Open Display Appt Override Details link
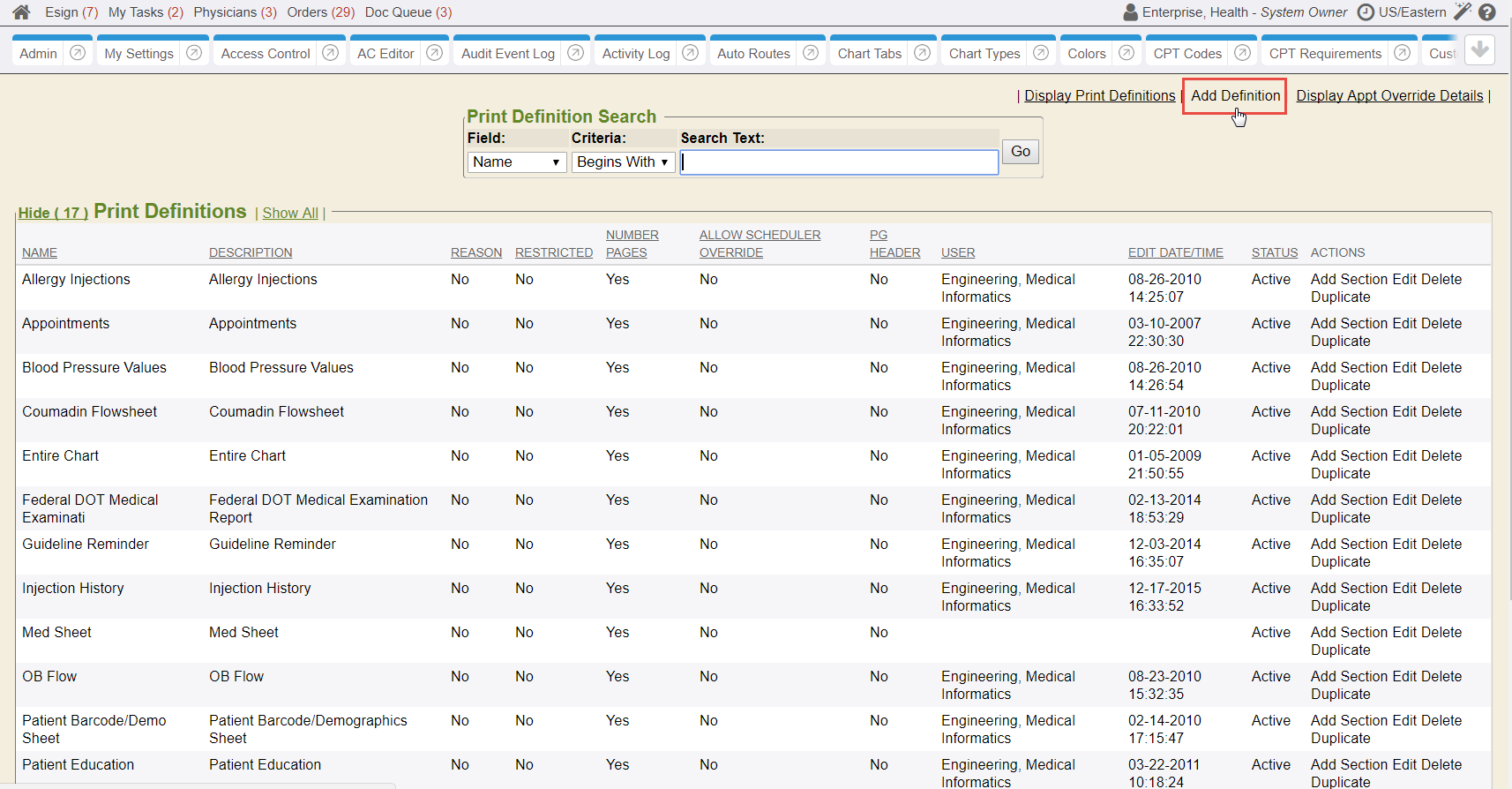This screenshot has width=1512, height=789. 1389,96
